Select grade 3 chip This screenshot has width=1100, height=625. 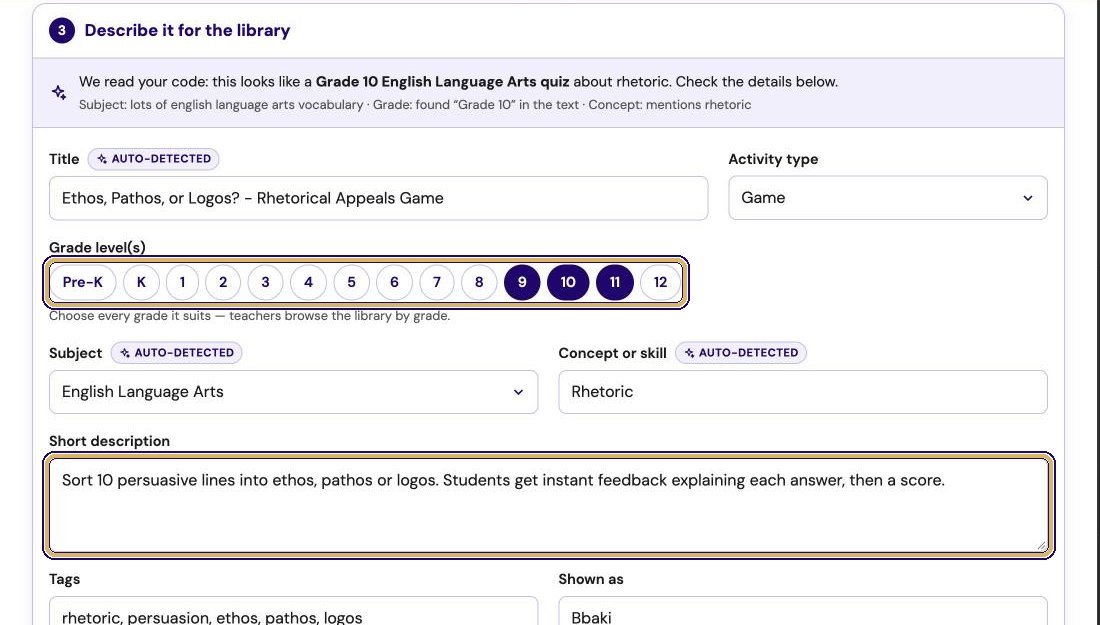click(x=265, y=282)
